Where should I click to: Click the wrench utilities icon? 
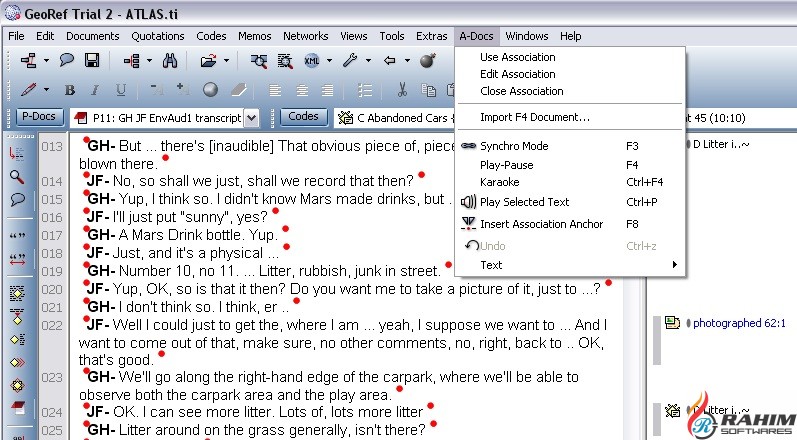350,61
